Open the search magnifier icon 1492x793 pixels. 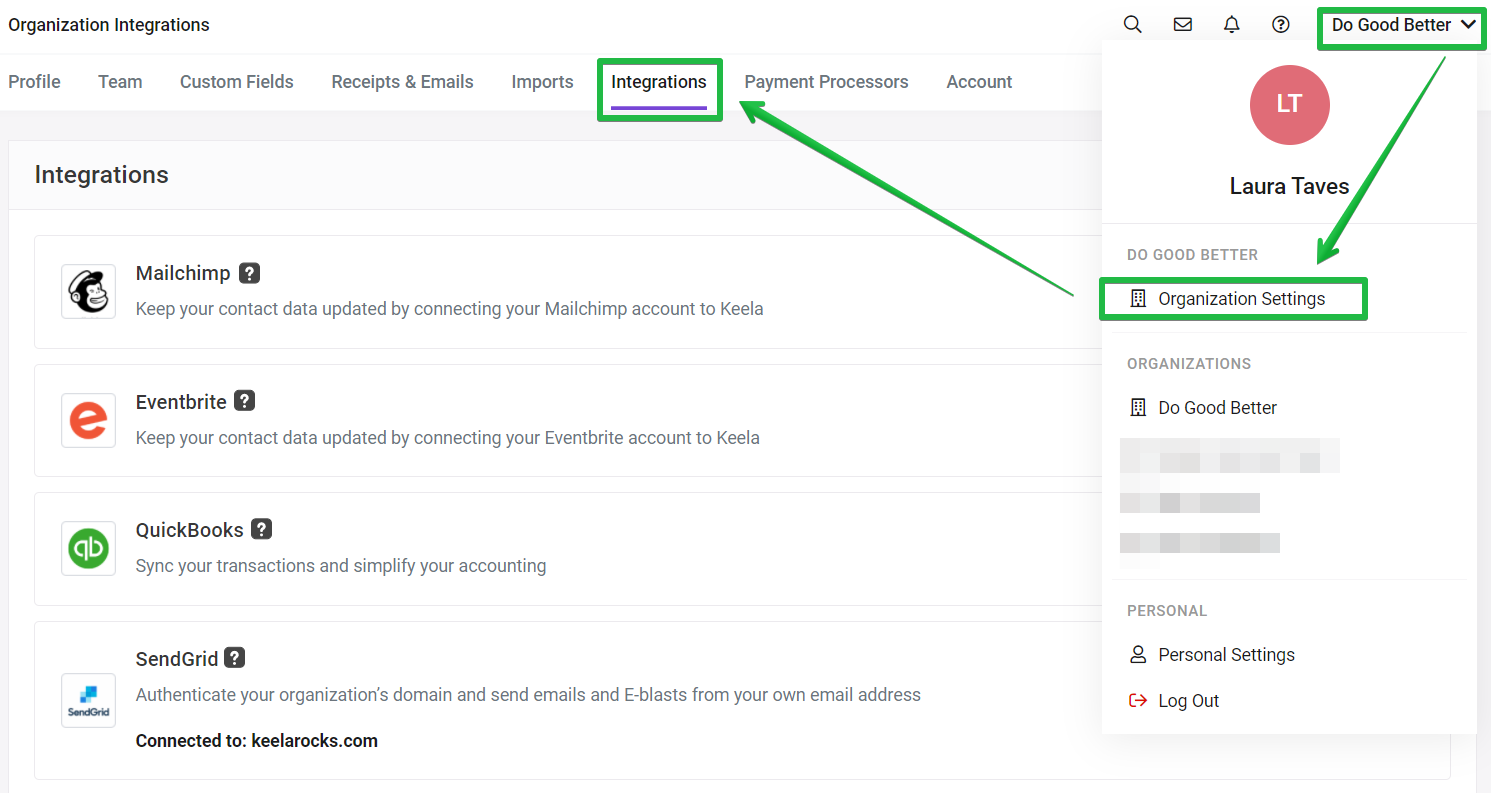click(x=1132, y=25)
